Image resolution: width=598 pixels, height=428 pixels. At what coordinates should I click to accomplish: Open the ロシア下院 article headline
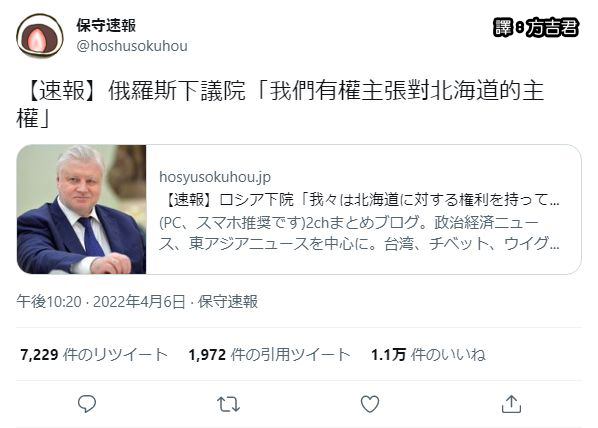click(x=361, y=200)
